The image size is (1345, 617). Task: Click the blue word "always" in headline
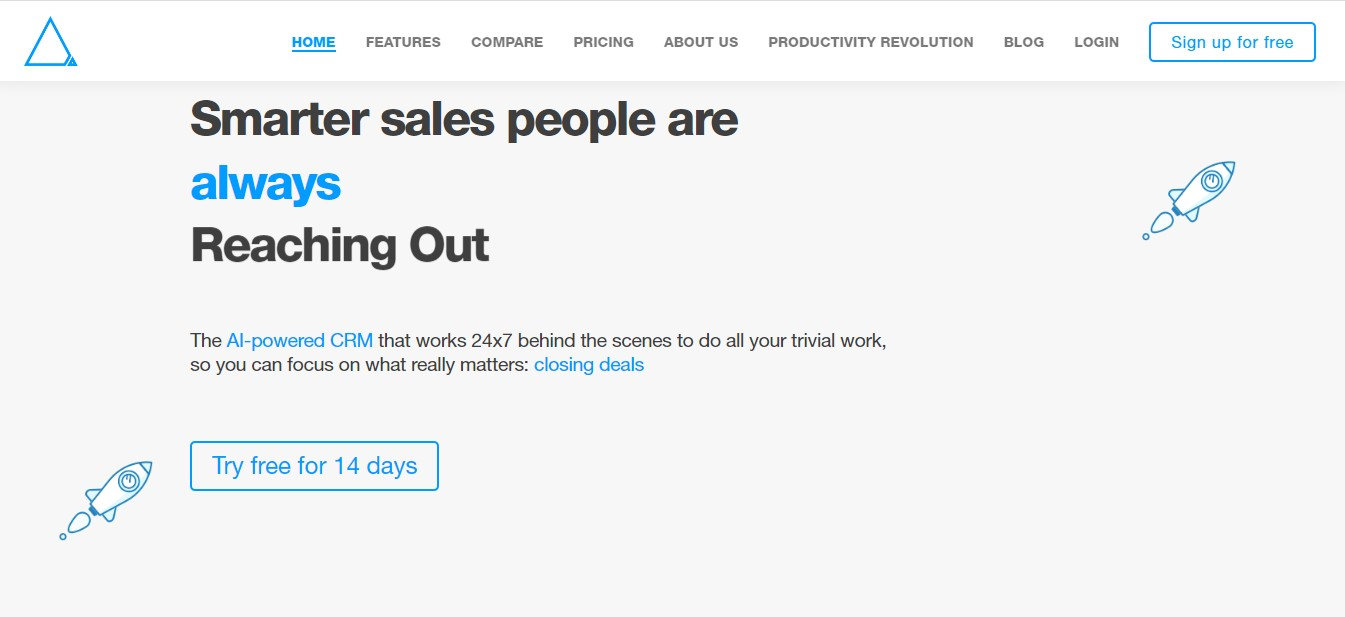266,183
